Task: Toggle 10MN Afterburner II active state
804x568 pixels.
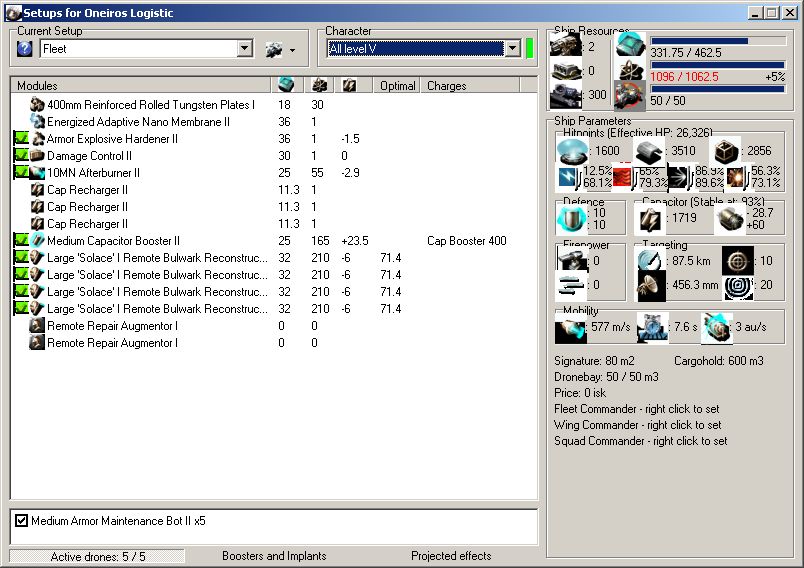Action: tap(21, 172)
